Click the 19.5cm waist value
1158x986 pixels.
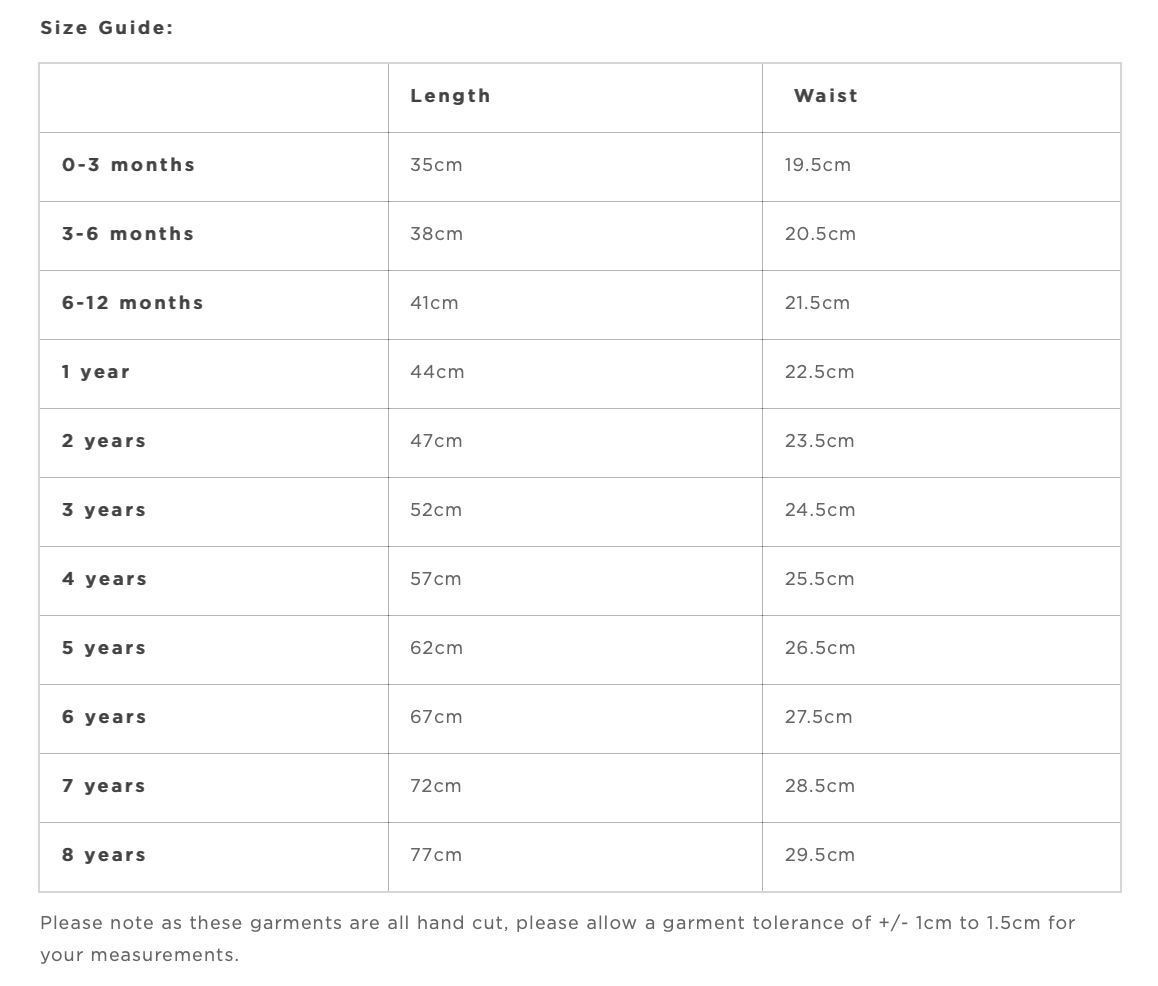coord(817,165)
